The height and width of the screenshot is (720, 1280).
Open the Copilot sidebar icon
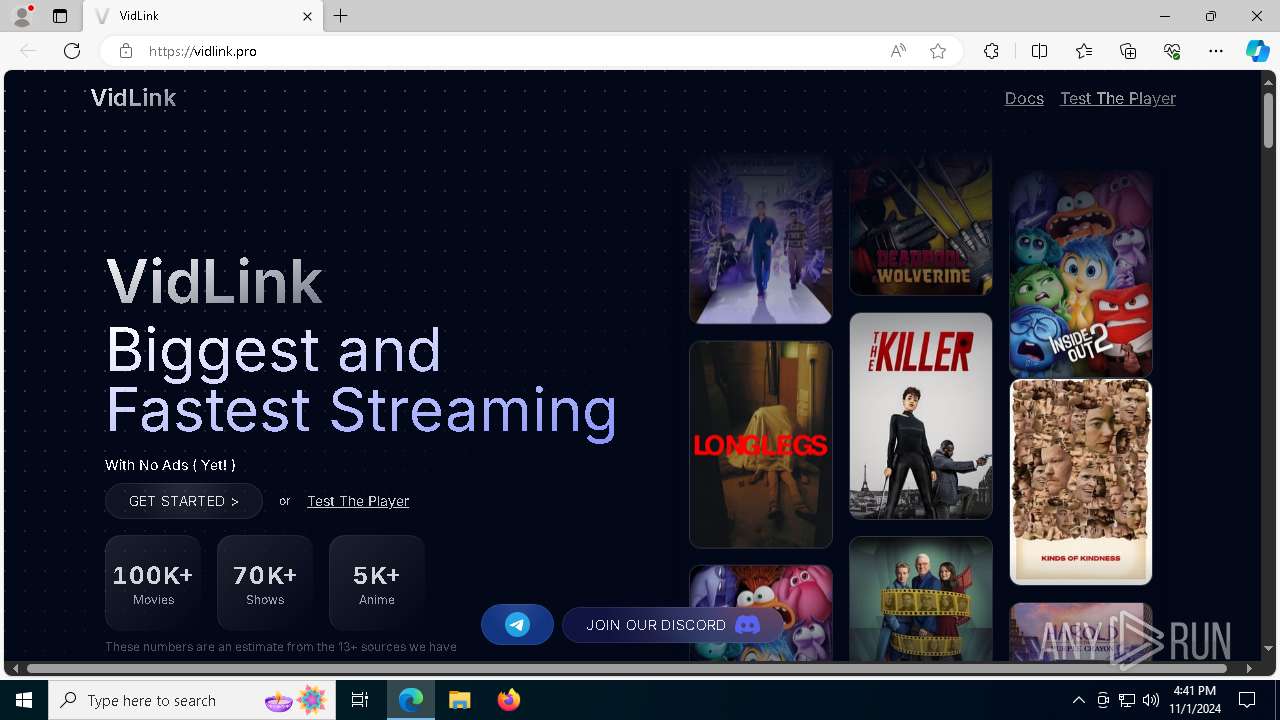click(1257, 51)
